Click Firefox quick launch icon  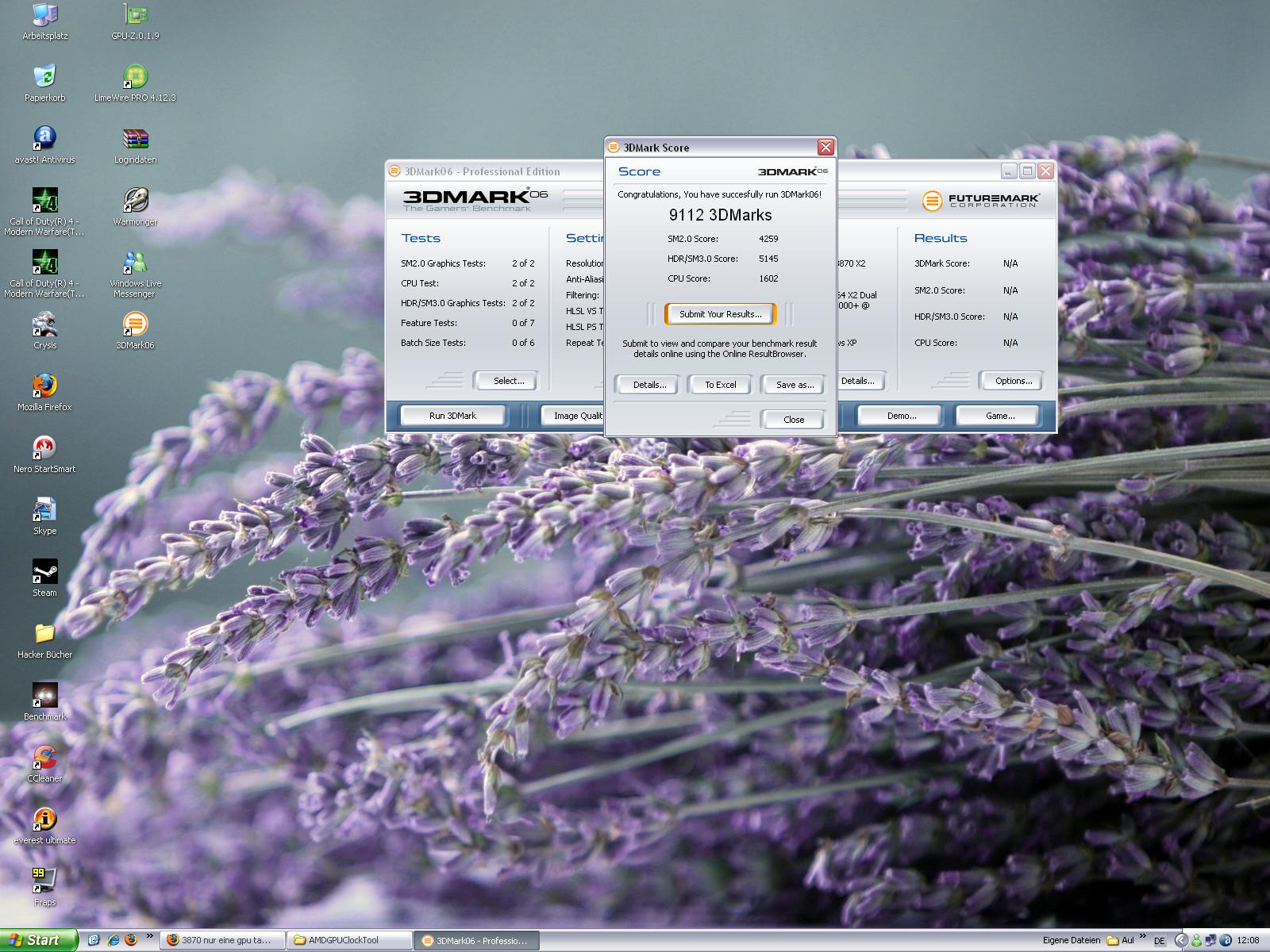(x=131, y=940)
